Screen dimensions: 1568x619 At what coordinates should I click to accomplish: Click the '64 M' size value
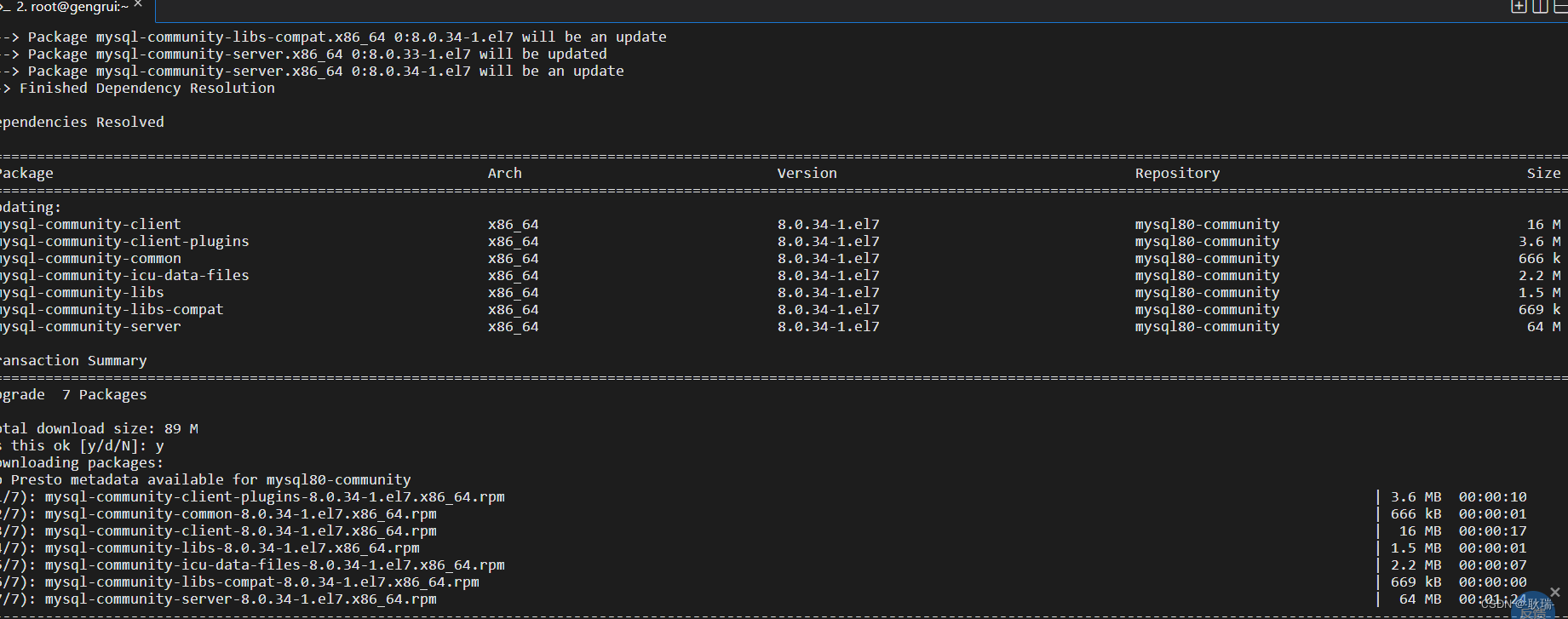click(1543, 326)
